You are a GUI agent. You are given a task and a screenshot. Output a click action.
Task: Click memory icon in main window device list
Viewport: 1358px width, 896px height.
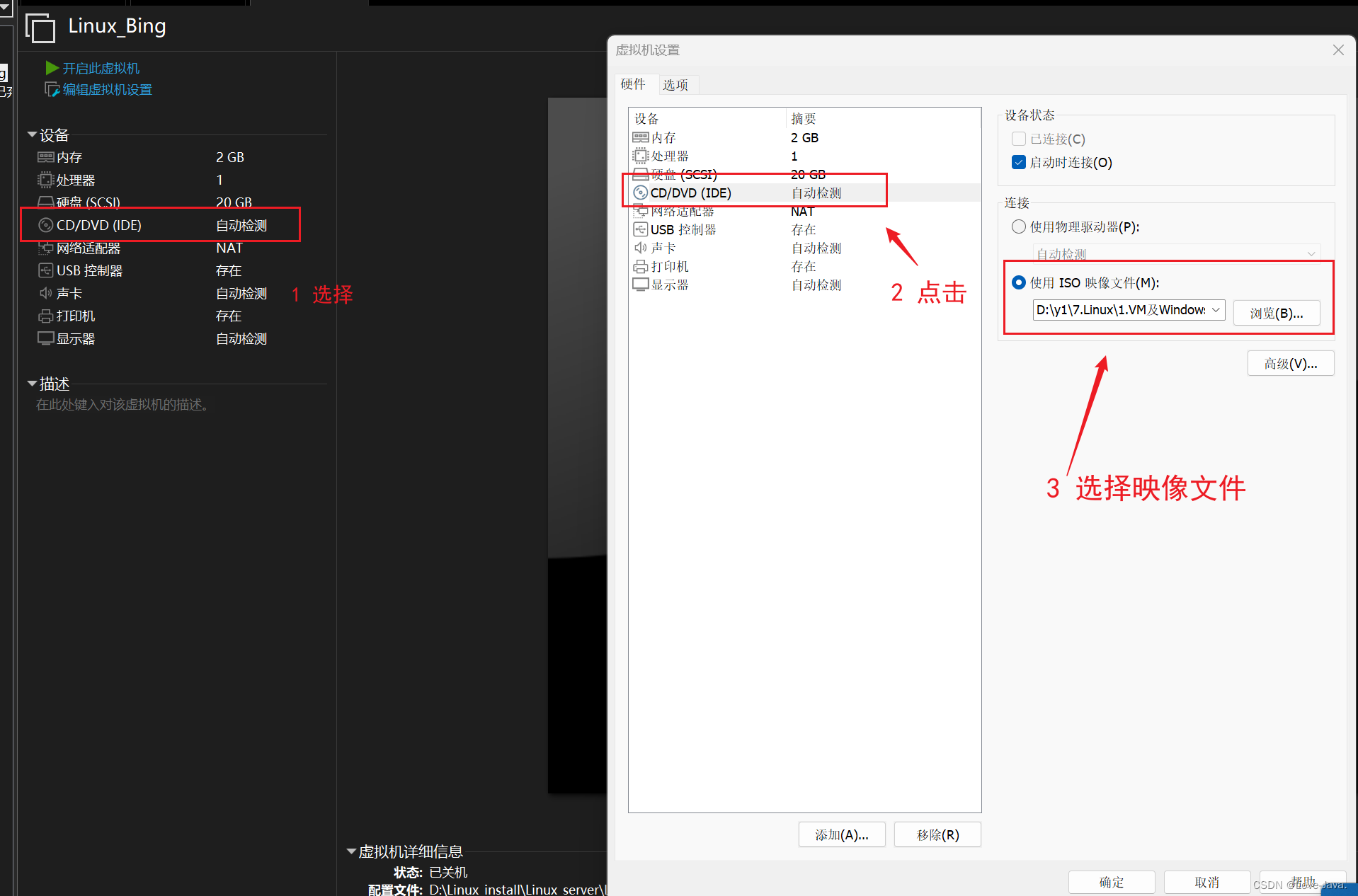click(46, 157)
